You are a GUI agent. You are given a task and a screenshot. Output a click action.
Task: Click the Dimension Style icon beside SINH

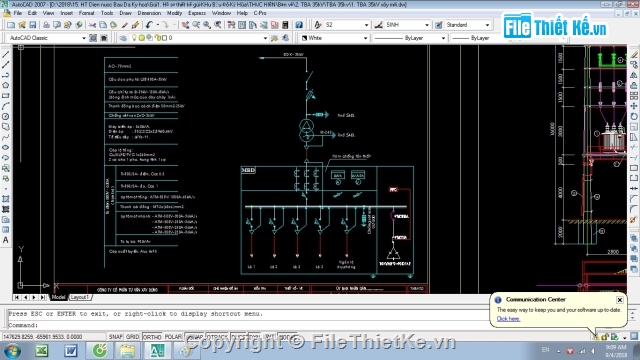pos(378,25)
